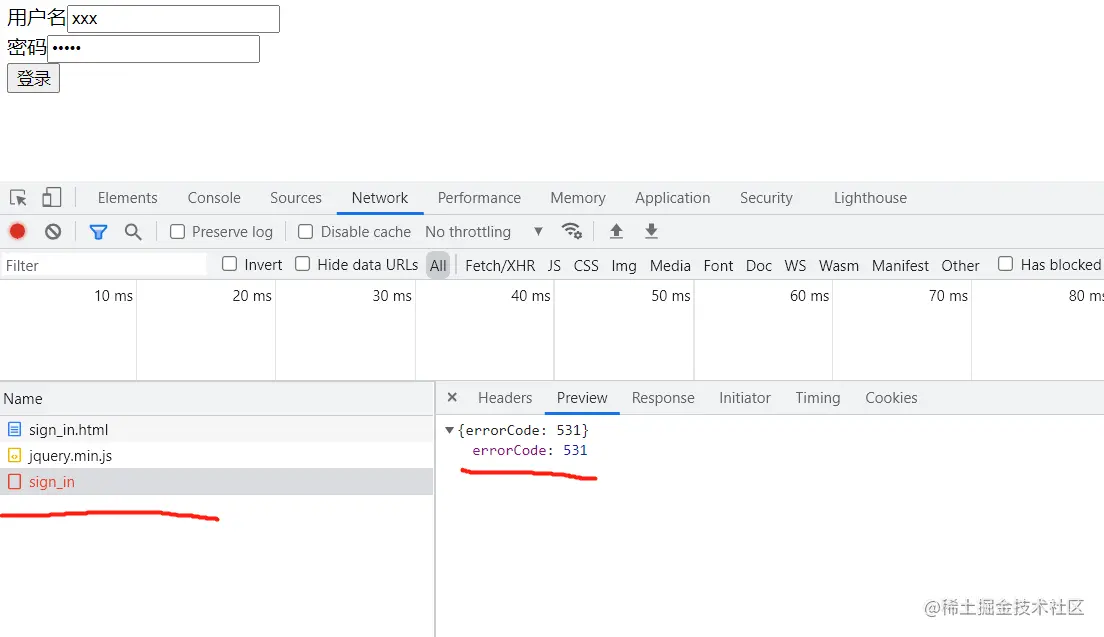Click the errorCode: 531 property line
Screen dimensions: 1104x637
coord(529,450)
